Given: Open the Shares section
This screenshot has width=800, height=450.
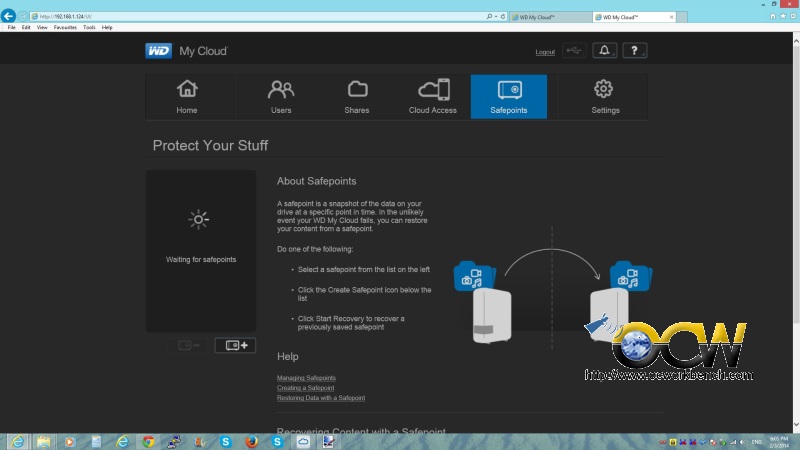Looking at the screenshot, I should click(x=357, y=96).
